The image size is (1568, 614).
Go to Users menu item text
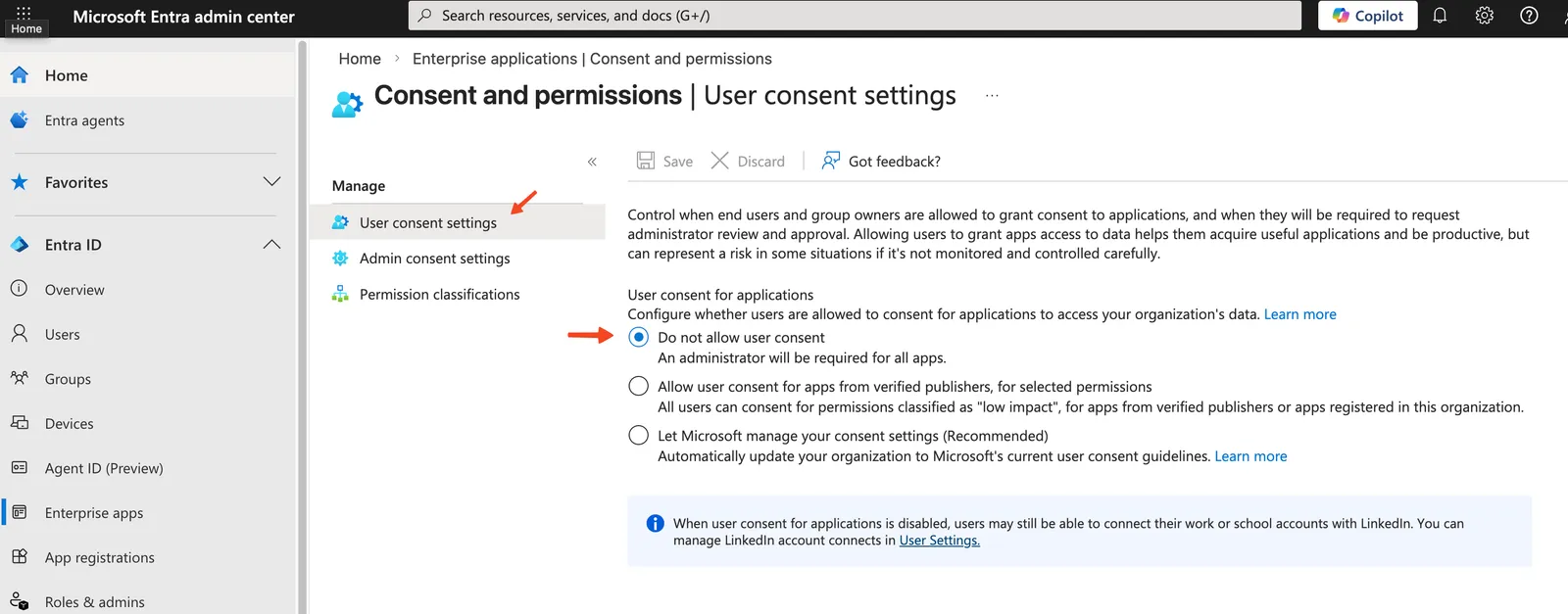click(x=63, y=335)
